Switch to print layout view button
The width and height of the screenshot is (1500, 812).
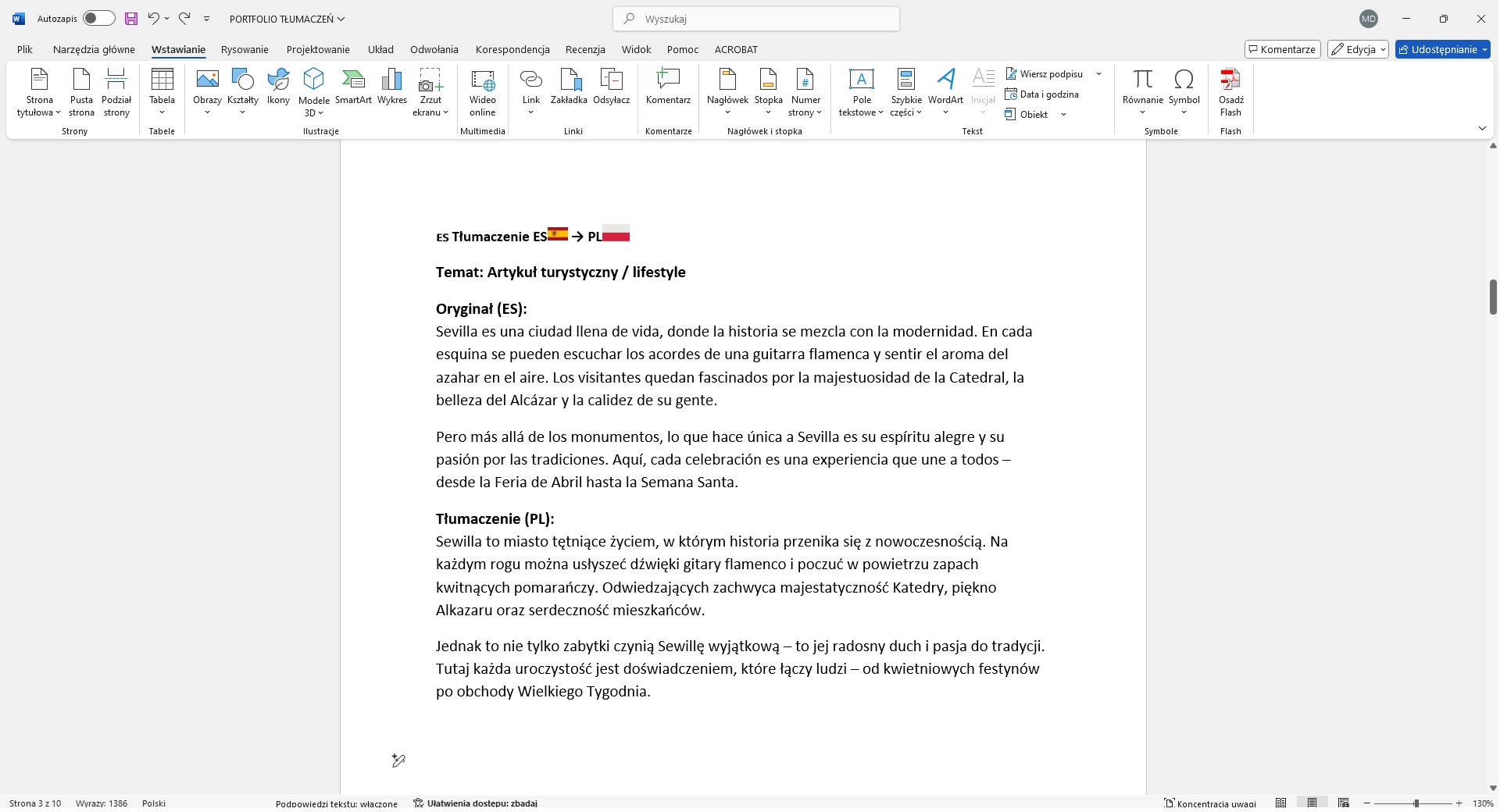pyautogui.click(x=1312, y=803)
